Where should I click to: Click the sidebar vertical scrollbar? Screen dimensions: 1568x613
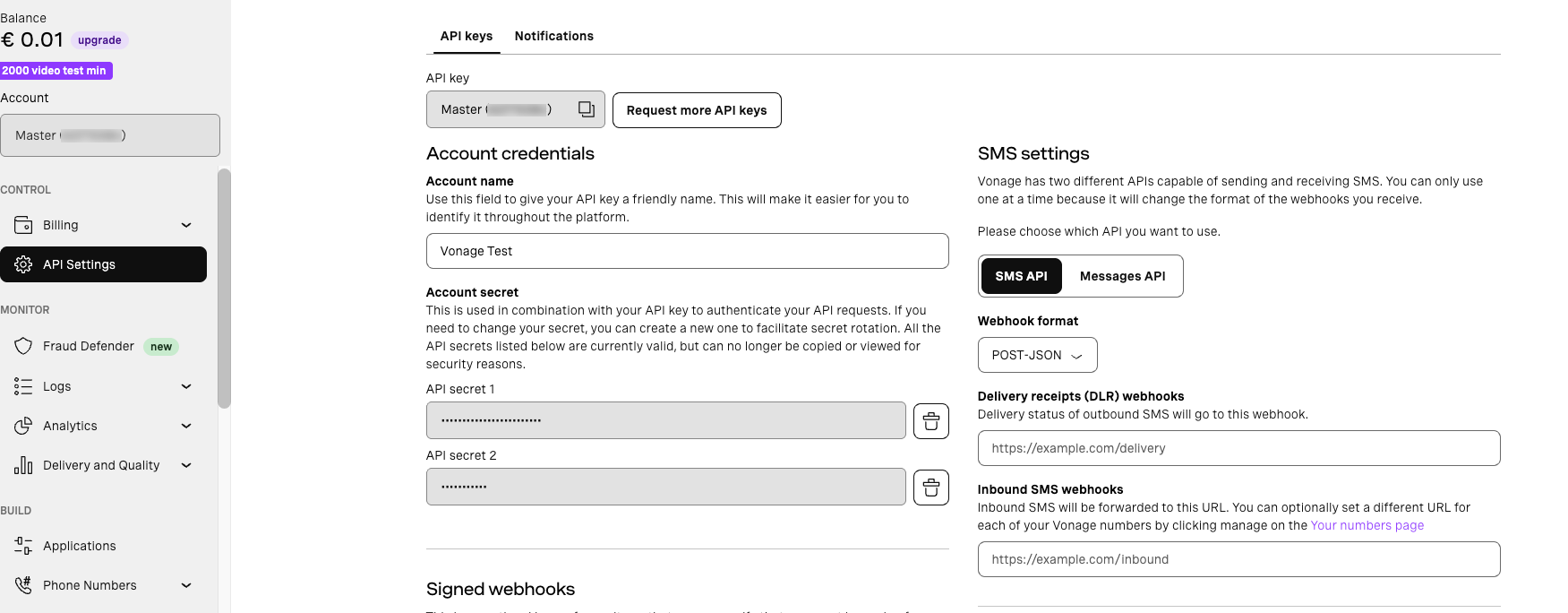(x=224, y=289)
